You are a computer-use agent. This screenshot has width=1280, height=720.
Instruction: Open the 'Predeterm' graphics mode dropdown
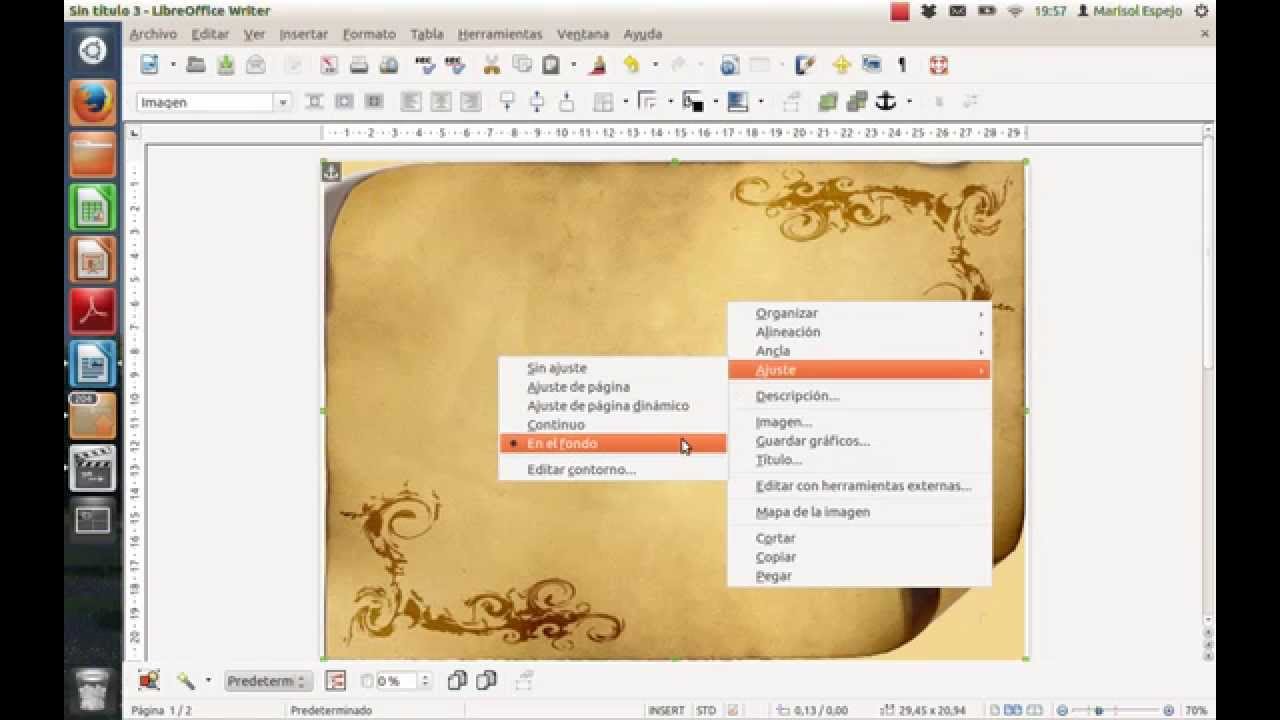[x=268, y=681]
